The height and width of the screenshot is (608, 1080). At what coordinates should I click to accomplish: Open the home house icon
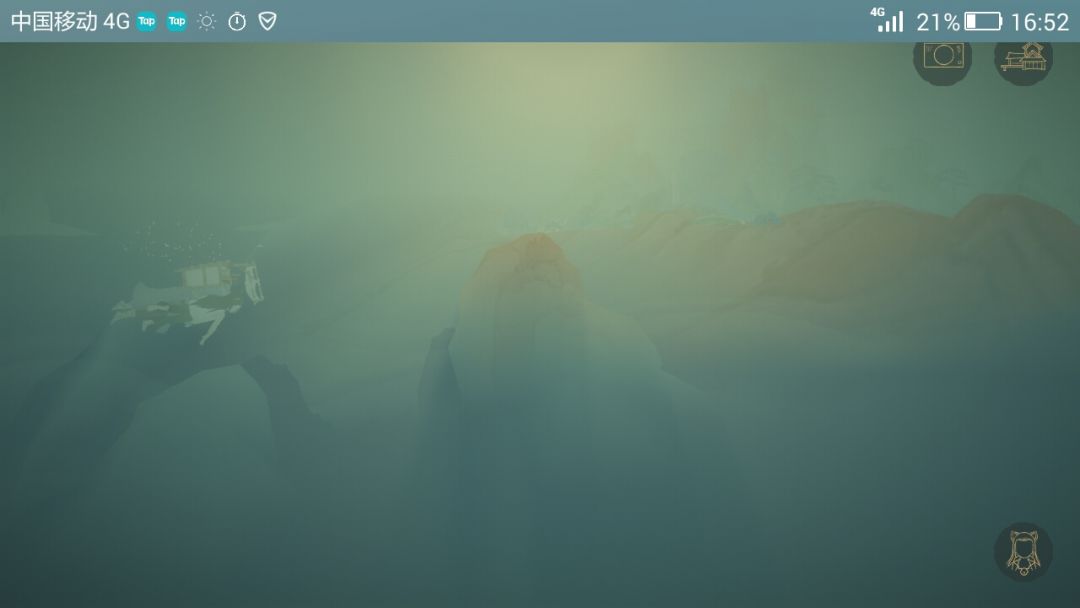[x=1024, y=59]
